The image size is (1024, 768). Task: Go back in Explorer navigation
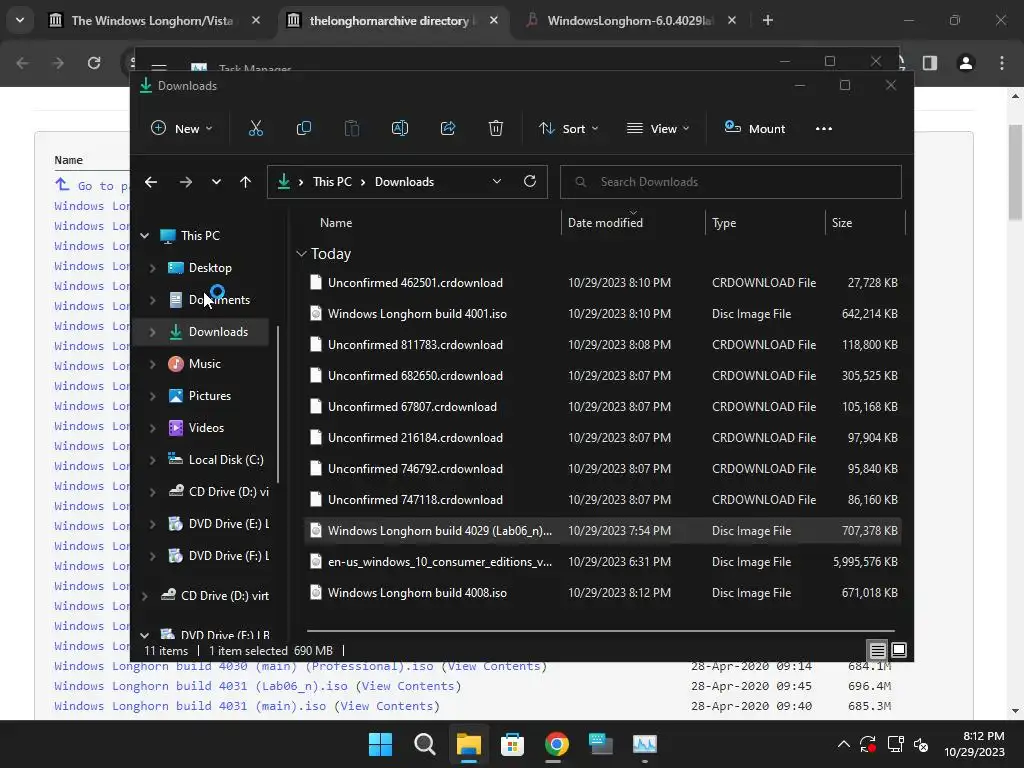click(151, 182)
